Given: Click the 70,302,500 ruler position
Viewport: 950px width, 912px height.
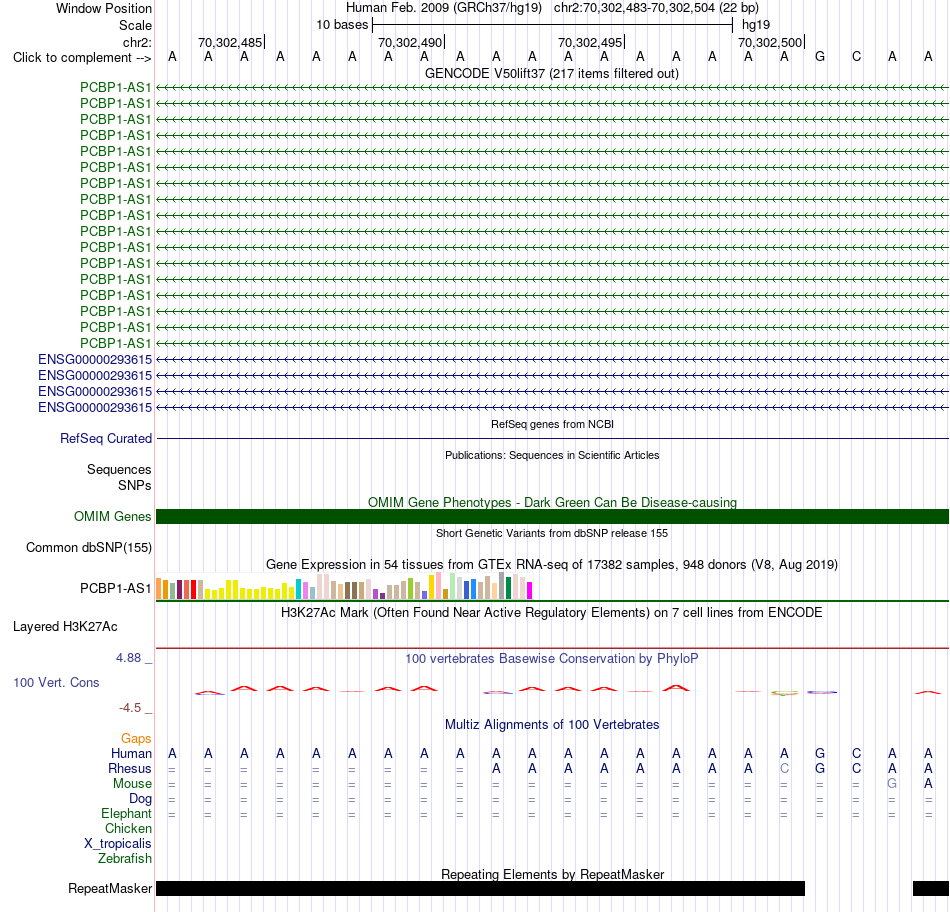Looking at the screenshot, I should coord(770,42).
